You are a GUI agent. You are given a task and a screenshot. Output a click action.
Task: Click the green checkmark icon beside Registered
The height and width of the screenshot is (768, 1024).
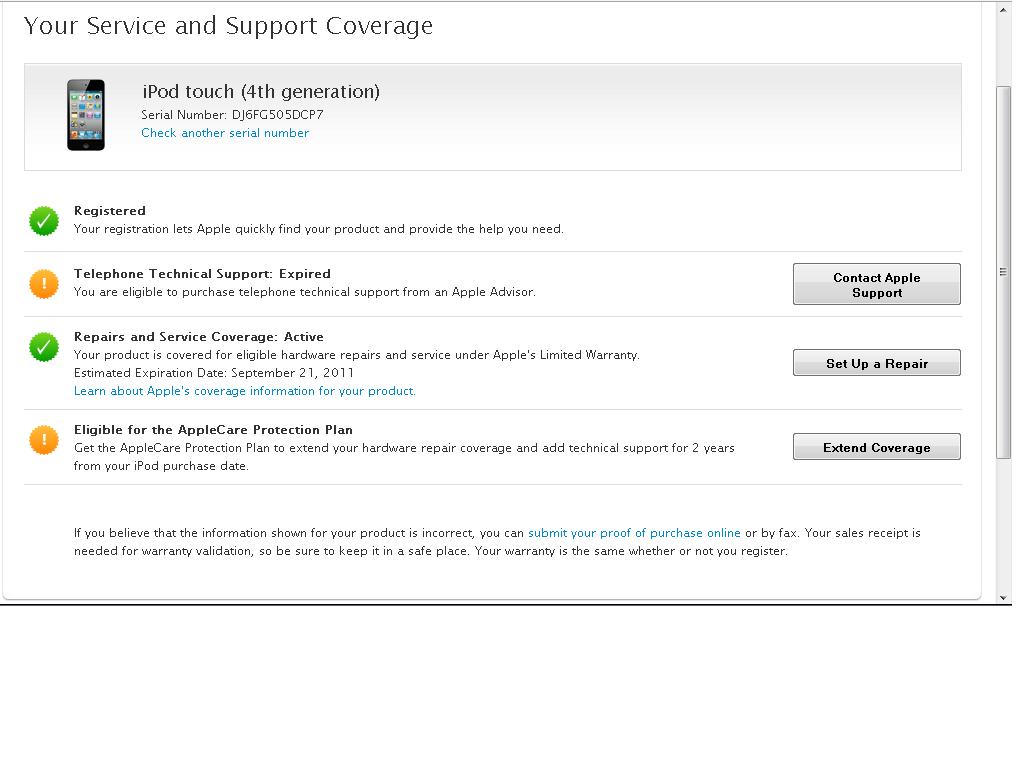click(x=44, y=221)
